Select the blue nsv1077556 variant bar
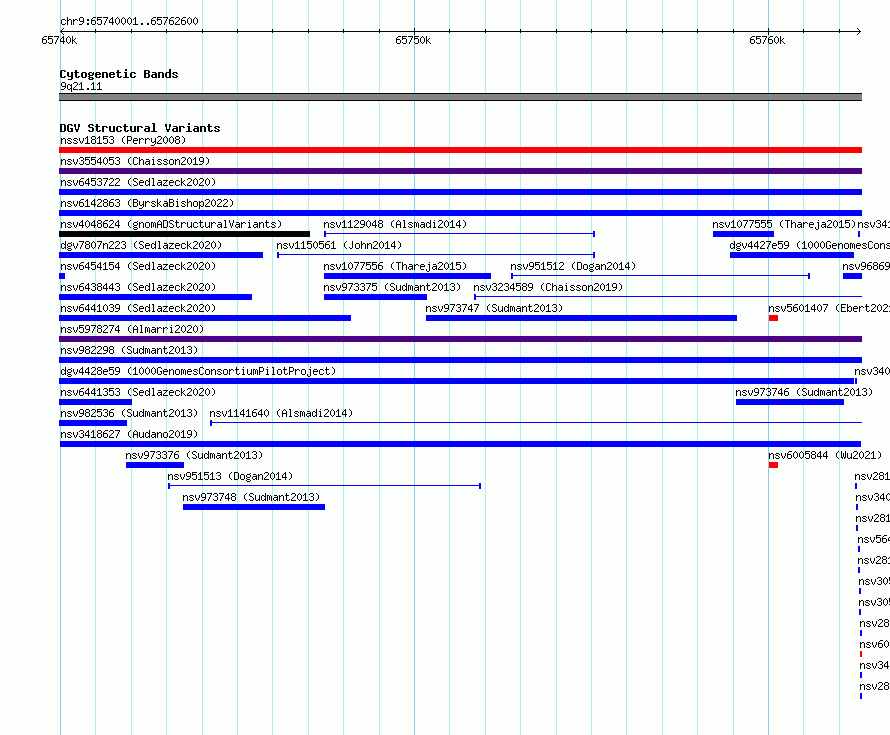This screenshot has height=735, width=890. tap(408, 276)
